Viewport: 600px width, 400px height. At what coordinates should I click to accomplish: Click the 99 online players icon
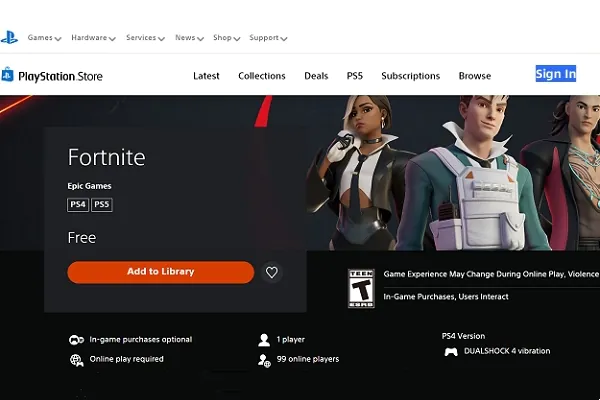pyautogui.click(x=264, y=360)
